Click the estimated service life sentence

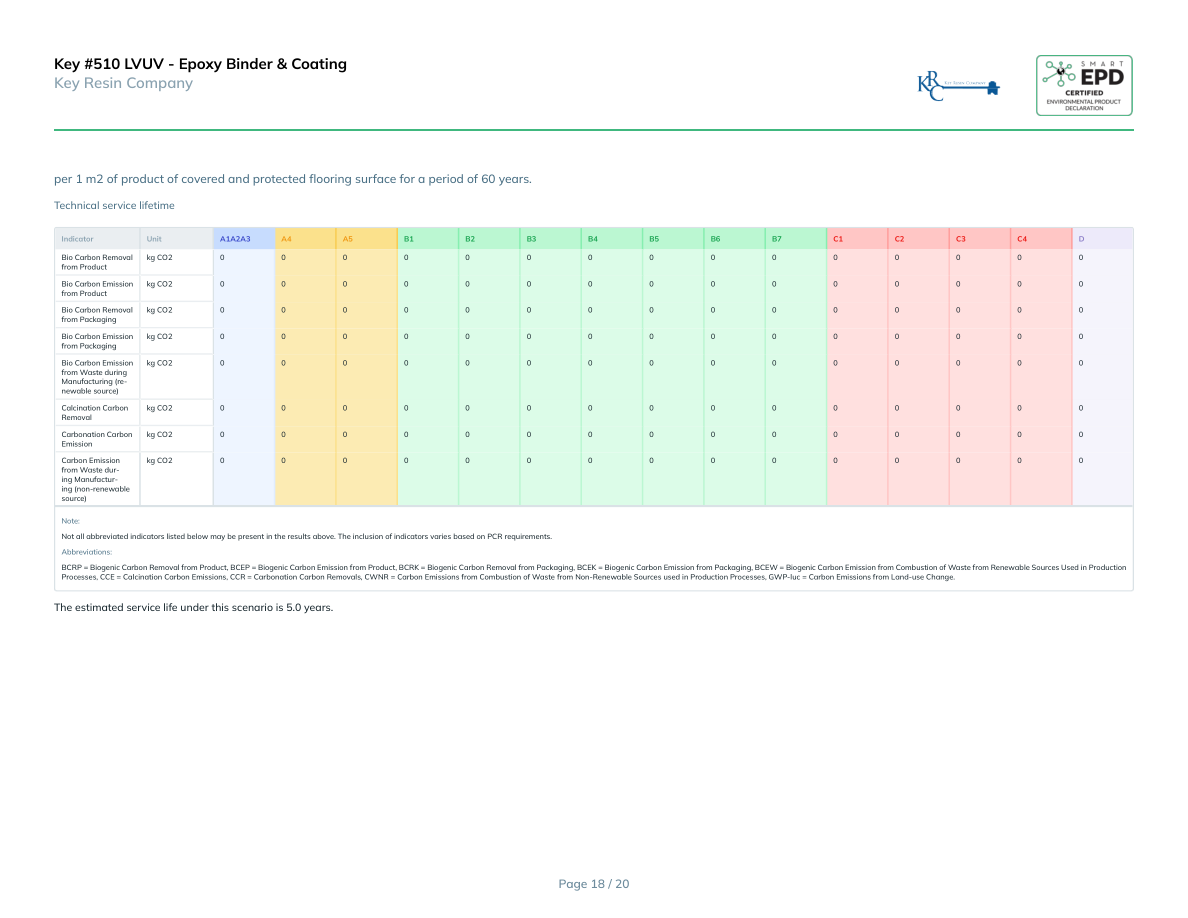point(193,608)
